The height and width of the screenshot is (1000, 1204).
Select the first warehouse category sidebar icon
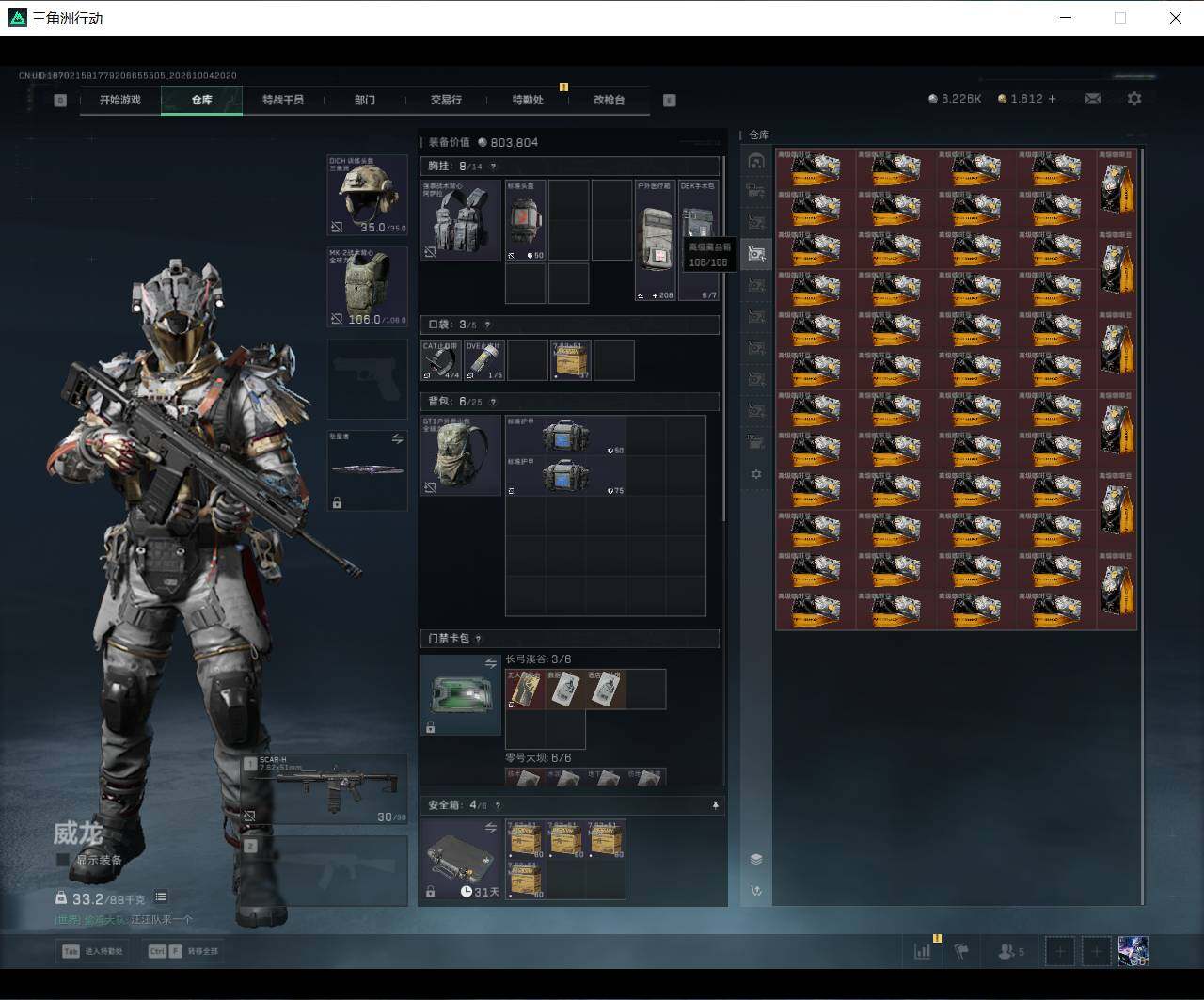click(x=756, y=161)
